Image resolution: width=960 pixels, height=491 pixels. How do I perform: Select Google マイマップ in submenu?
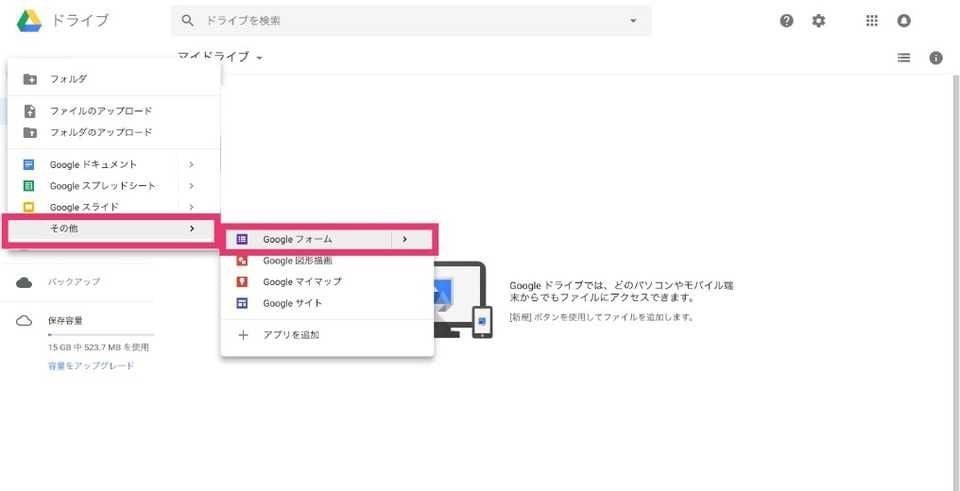click(328, 282)
